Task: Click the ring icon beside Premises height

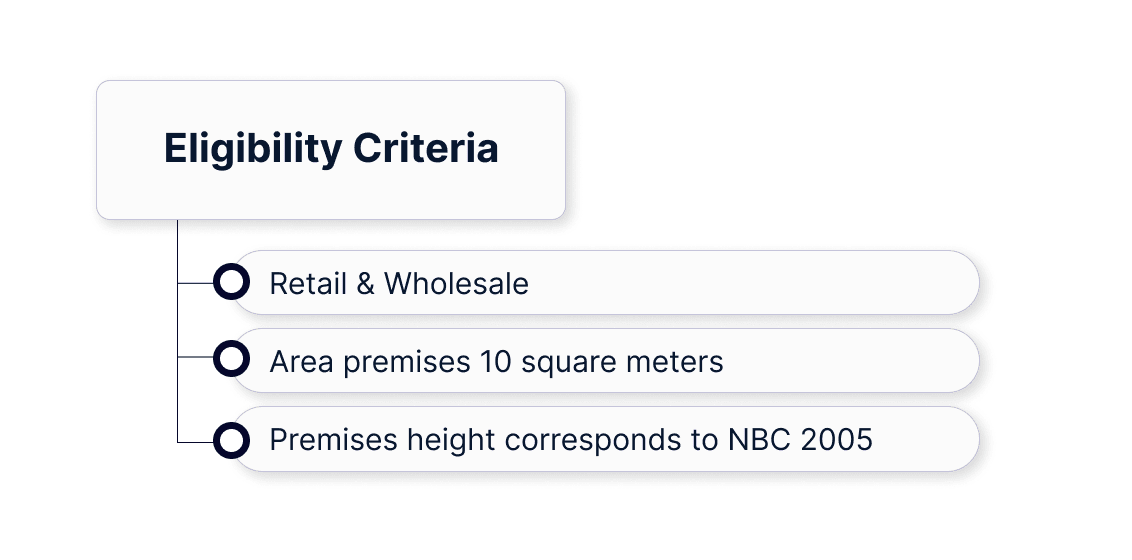Action: (231, 439)
